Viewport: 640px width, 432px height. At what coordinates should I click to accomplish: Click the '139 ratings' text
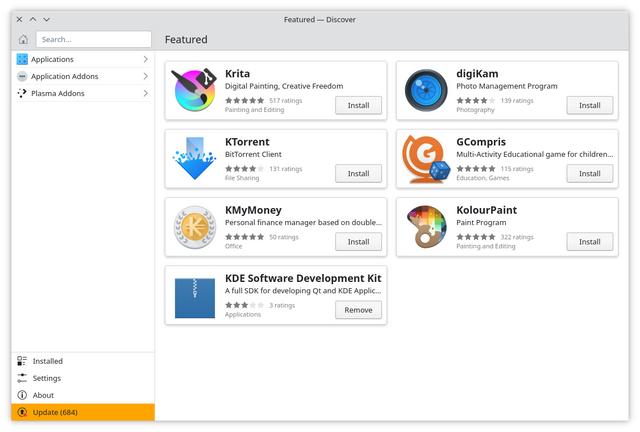tap(517, 100)
